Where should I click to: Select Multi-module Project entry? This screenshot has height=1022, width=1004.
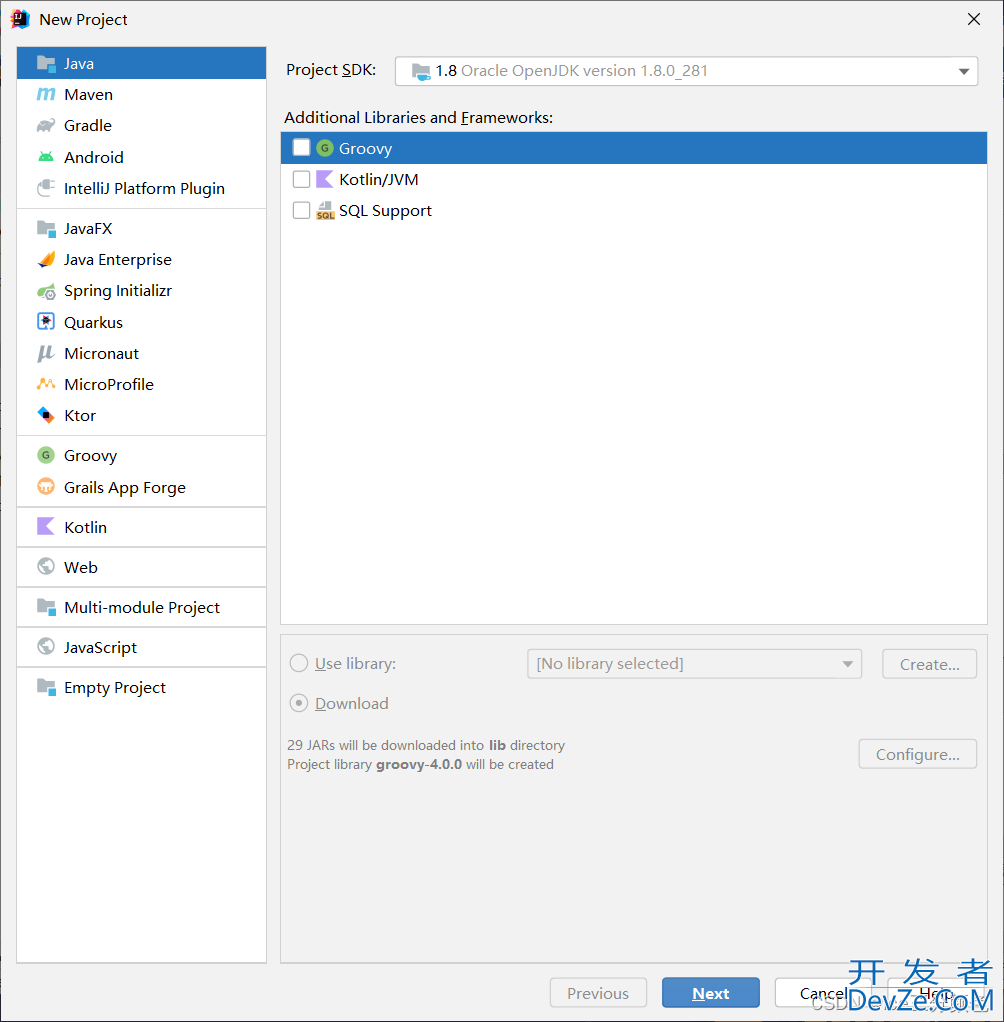[x=141, y=607]
